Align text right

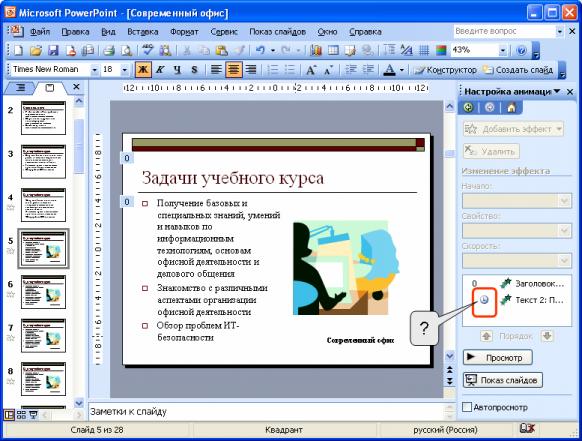point(251,69)
